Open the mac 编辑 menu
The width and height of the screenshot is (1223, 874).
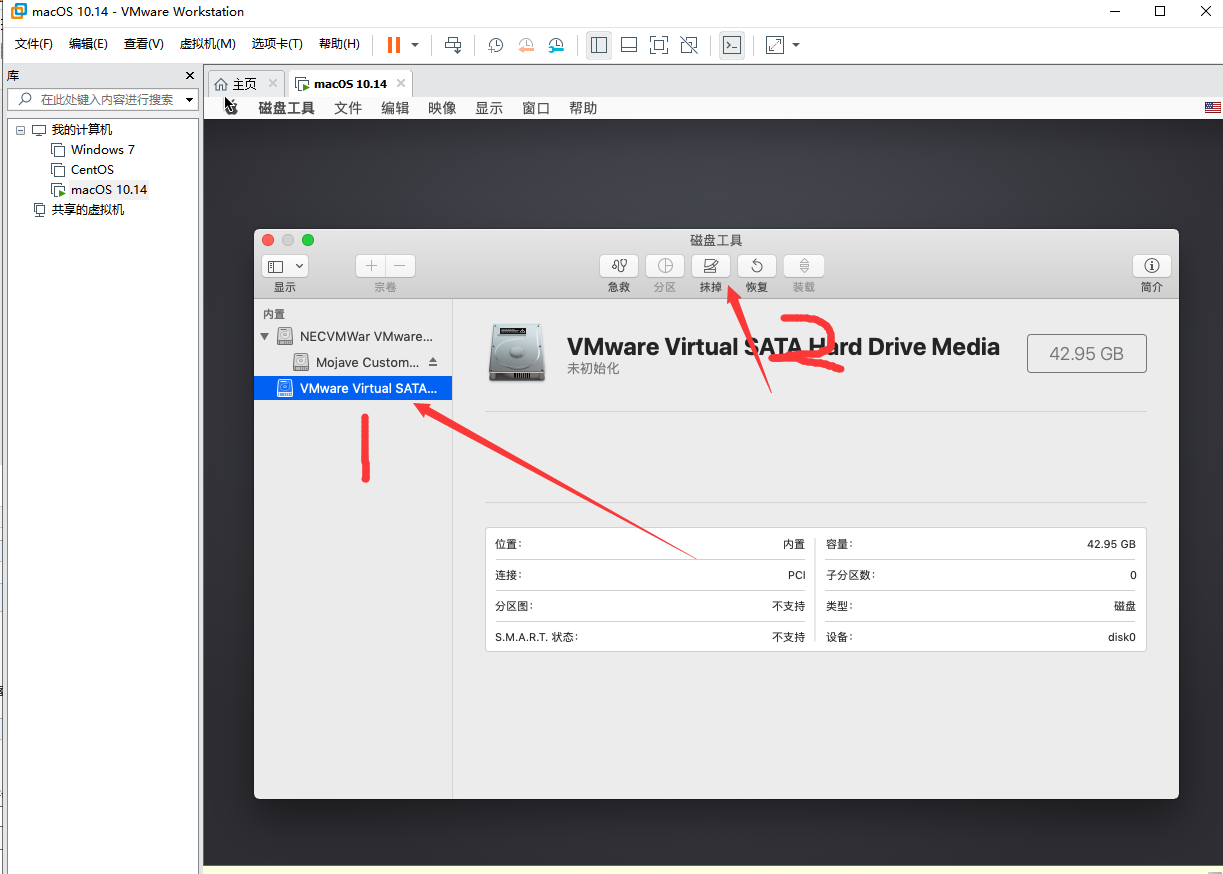[x=395, y=108]
